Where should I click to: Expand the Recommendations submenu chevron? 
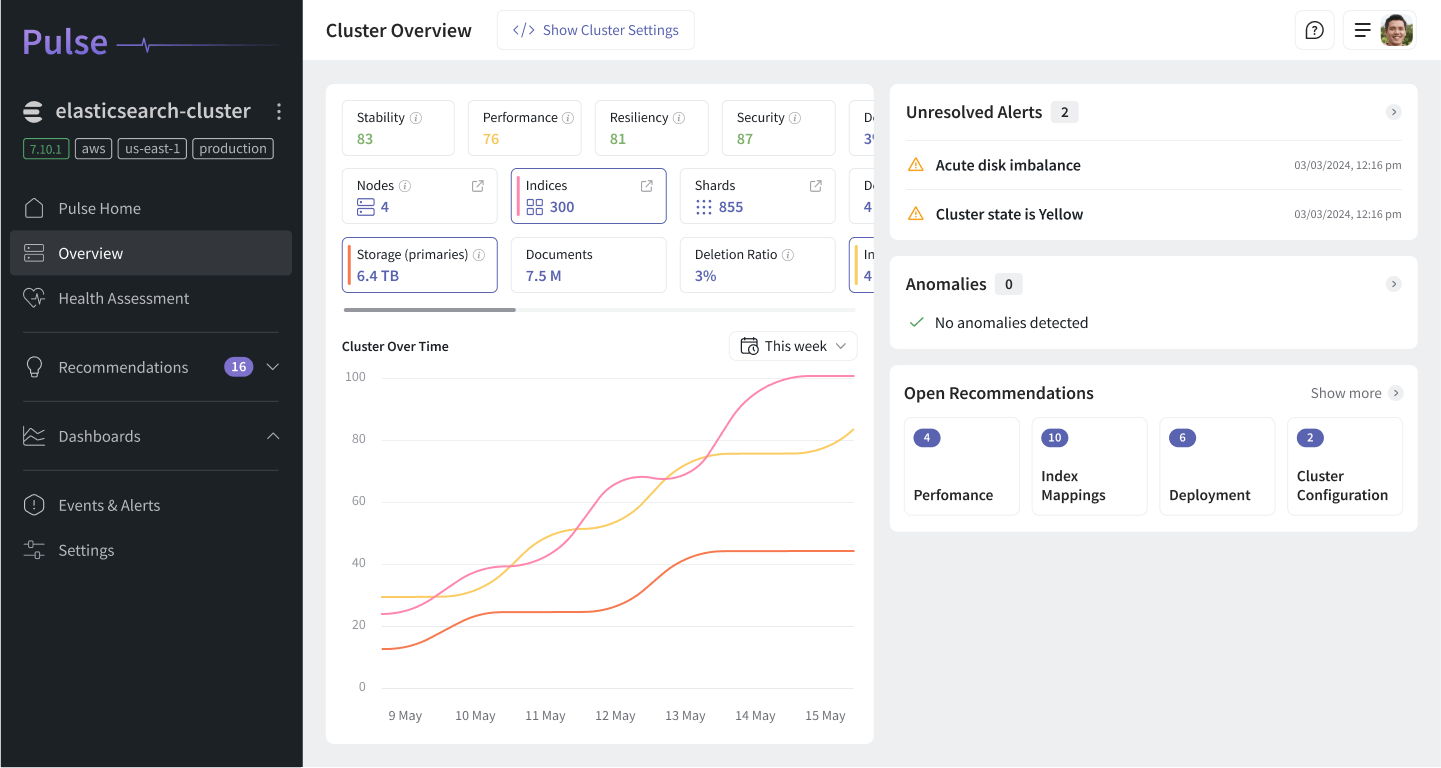click(x=273, y=367)
